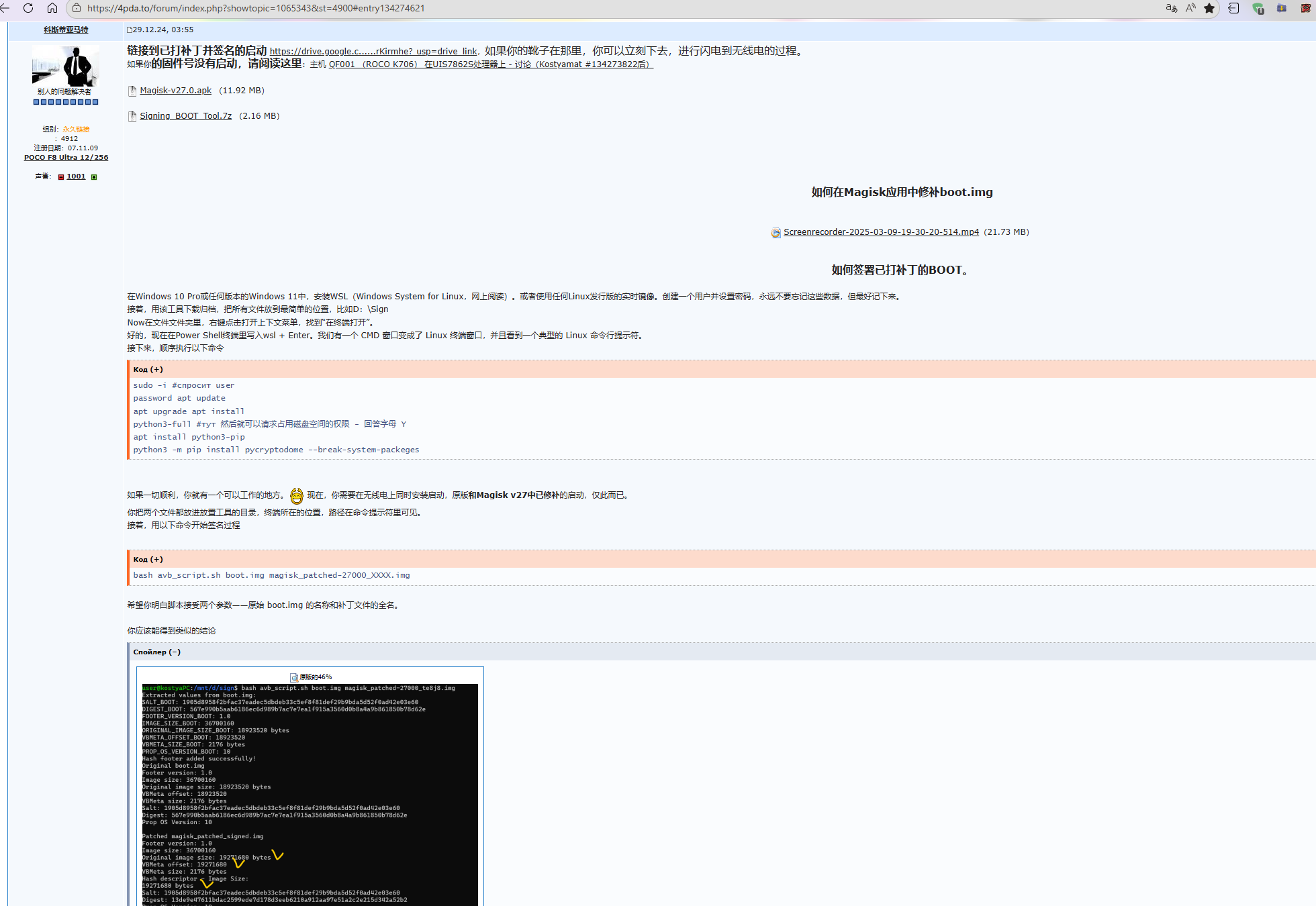Open site info lock icon in the address bar
1316x906 pixels.
click(77, 8)
